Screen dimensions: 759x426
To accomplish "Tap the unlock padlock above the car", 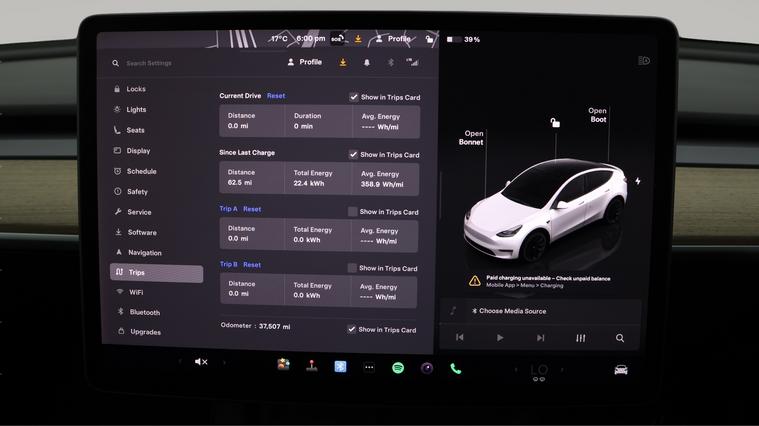I will point(555,122).
